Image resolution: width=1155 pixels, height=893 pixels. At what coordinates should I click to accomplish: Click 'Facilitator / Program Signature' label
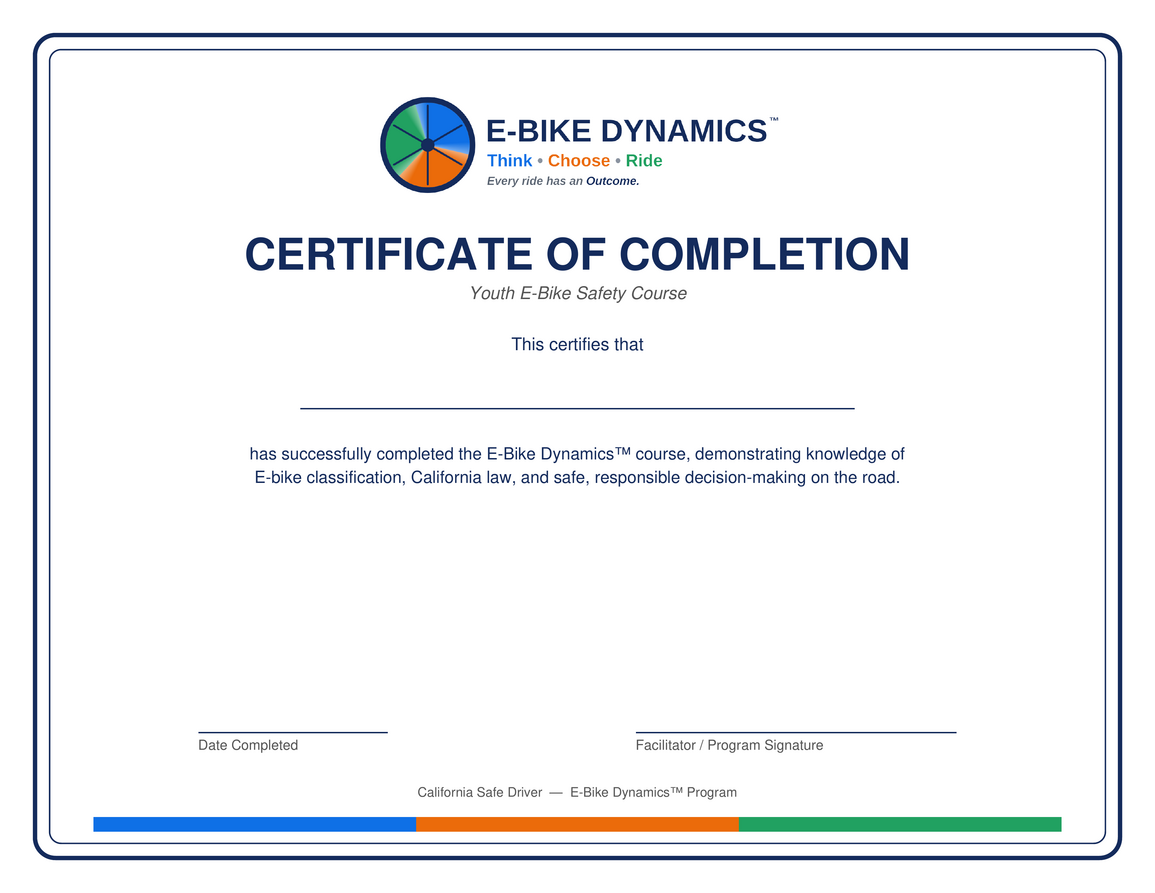coord(729,745)
